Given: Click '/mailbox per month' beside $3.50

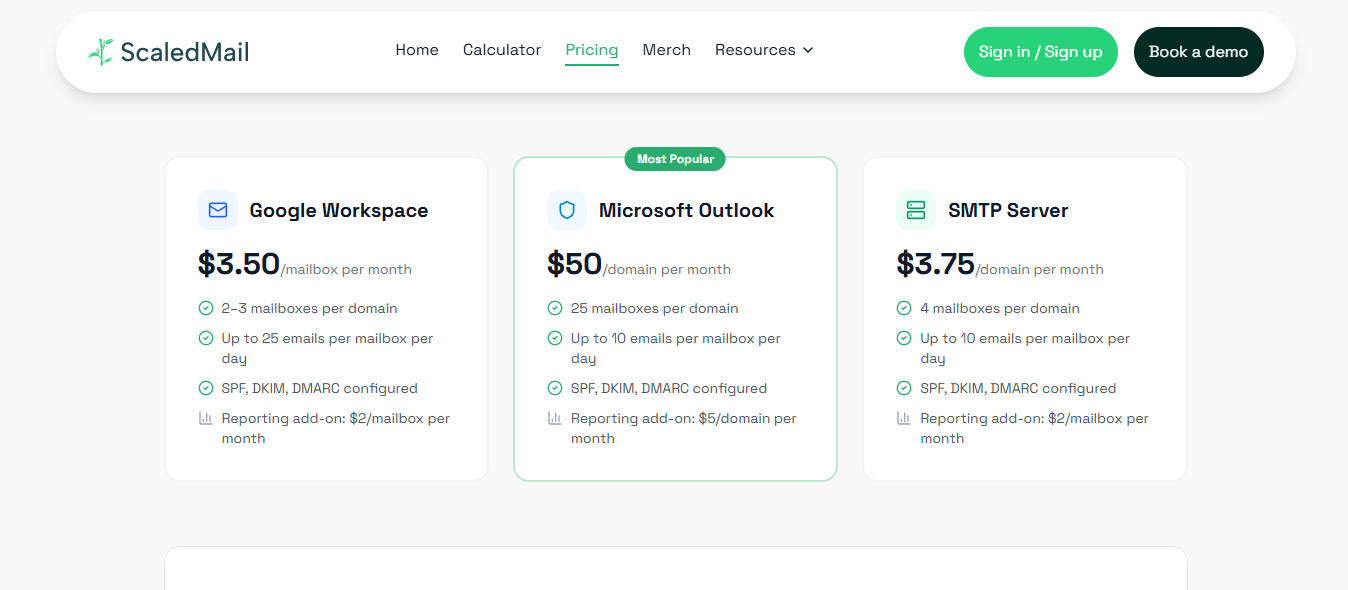Looking at the screenshot, I should [346, 269].
